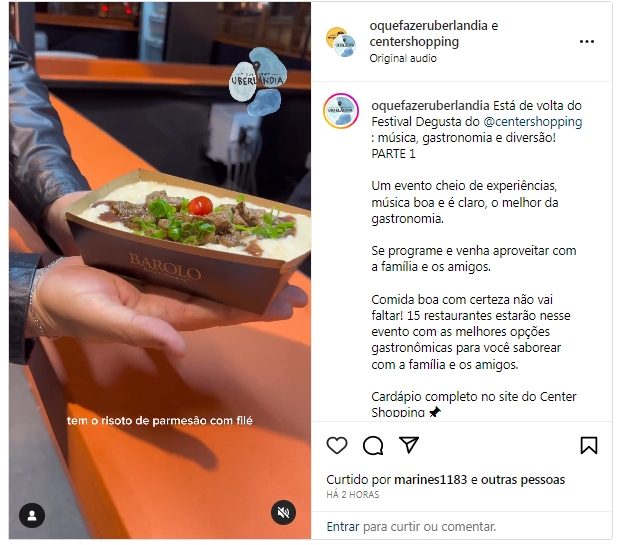Open oquefazeruberlandia profile from header
The width and height of the screenshot is (619, 545).
428,26
